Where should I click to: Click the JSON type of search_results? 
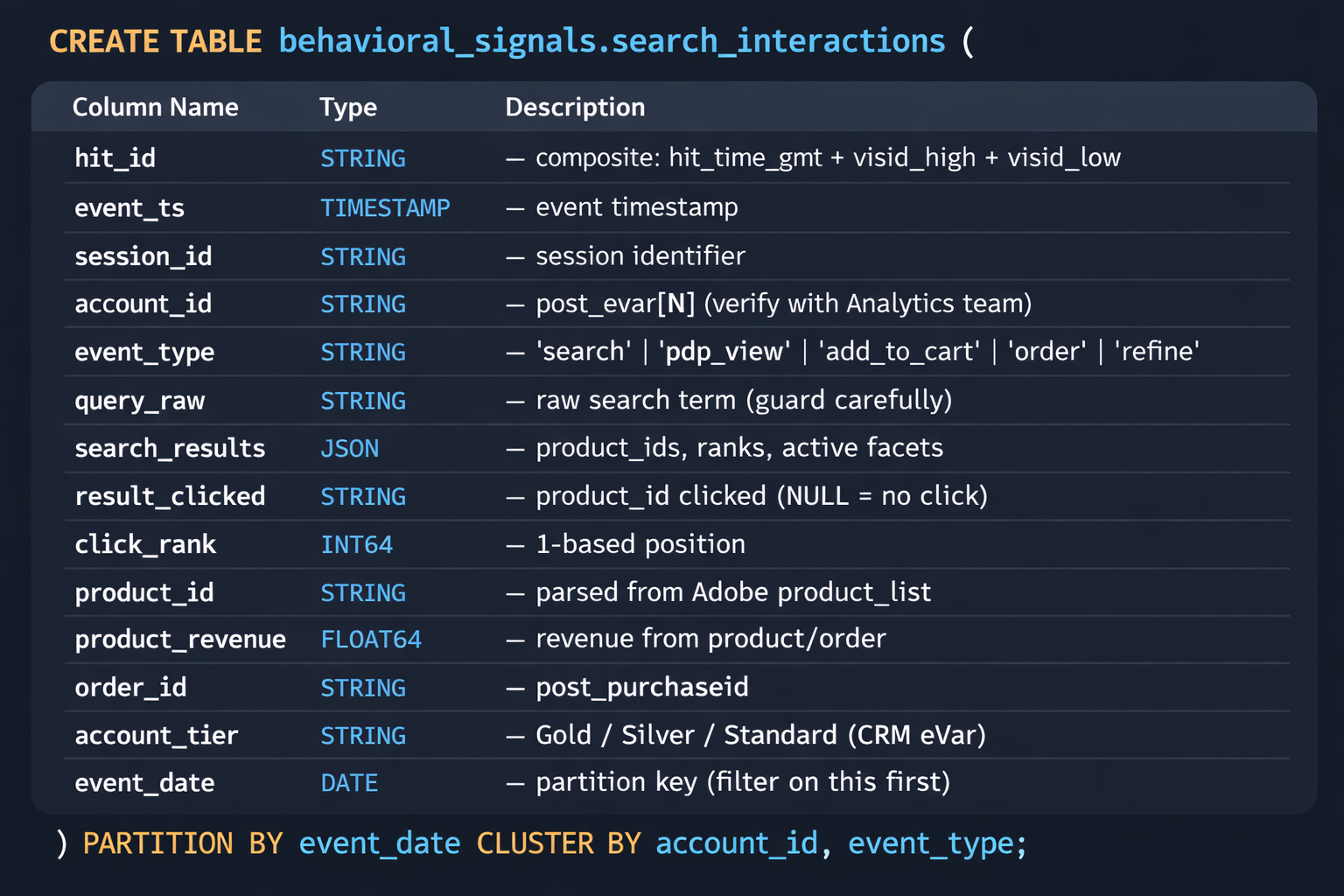(x=349, y=449)
